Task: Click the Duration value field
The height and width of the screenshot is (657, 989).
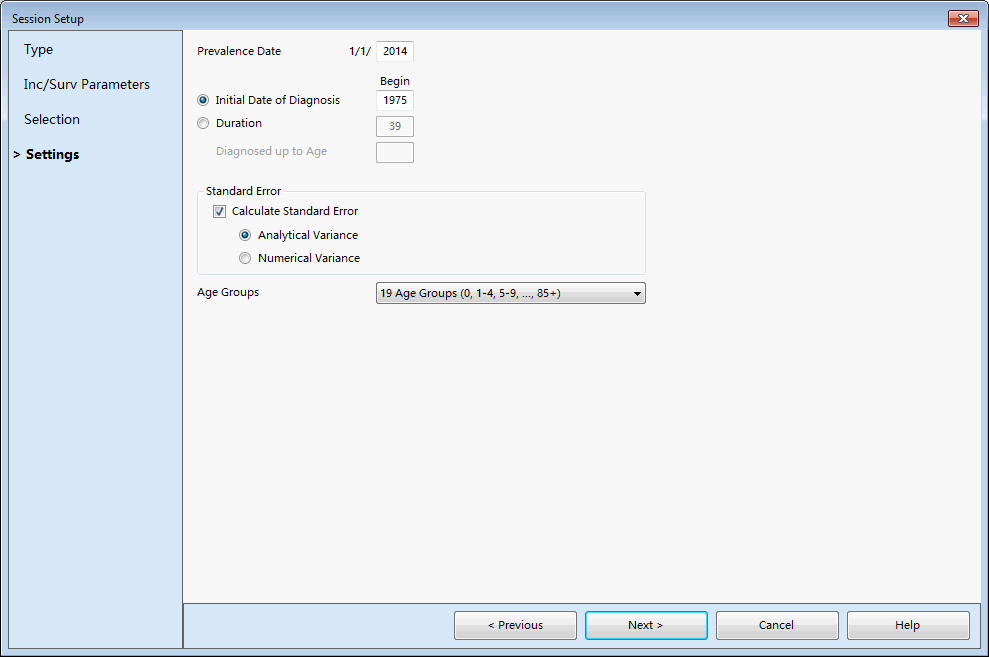Action: pos(395,127)
